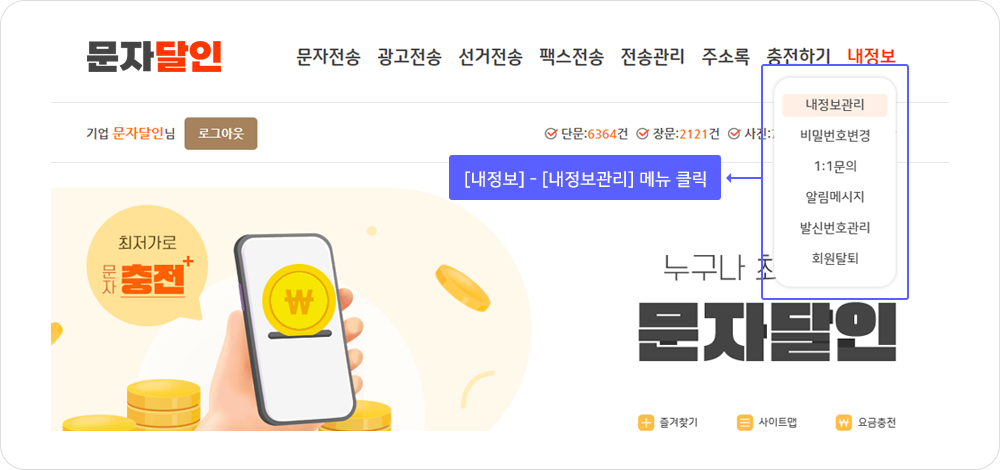This screenshot has height=470, width=1000.
Task: Open the 사이트맵 list icon
Action: click(744, 422)
